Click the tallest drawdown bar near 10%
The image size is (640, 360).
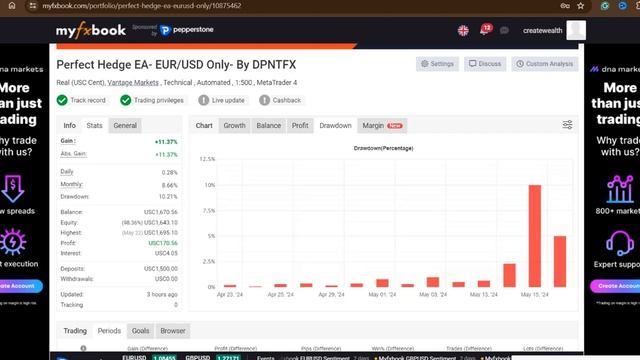535,236
